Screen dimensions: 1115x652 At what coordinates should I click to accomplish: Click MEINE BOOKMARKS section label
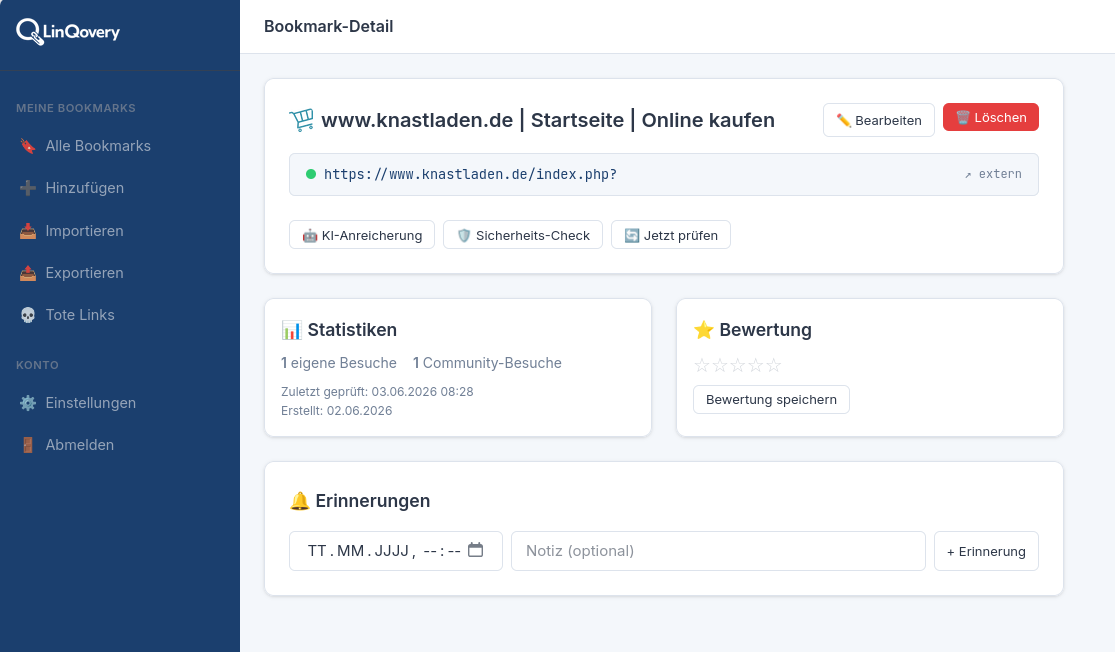click(x=75, y=108)
